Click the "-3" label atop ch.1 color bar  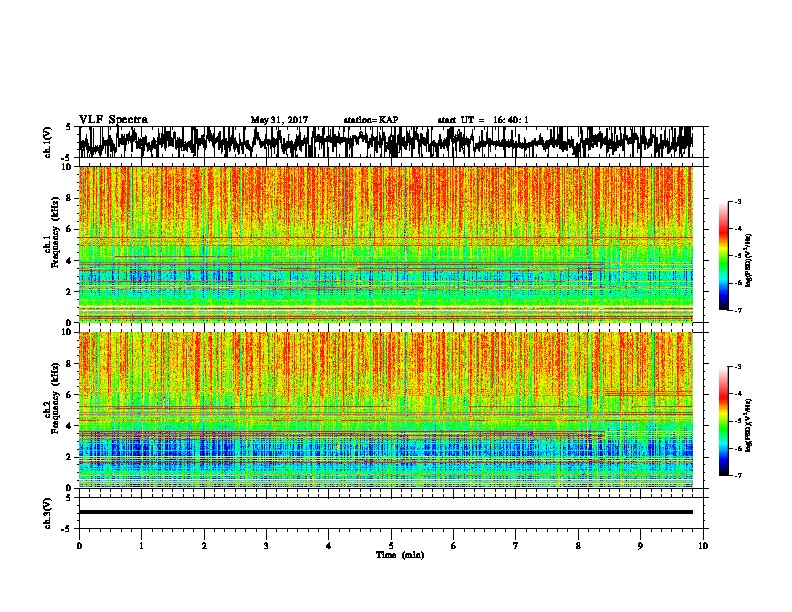[738, 202]
